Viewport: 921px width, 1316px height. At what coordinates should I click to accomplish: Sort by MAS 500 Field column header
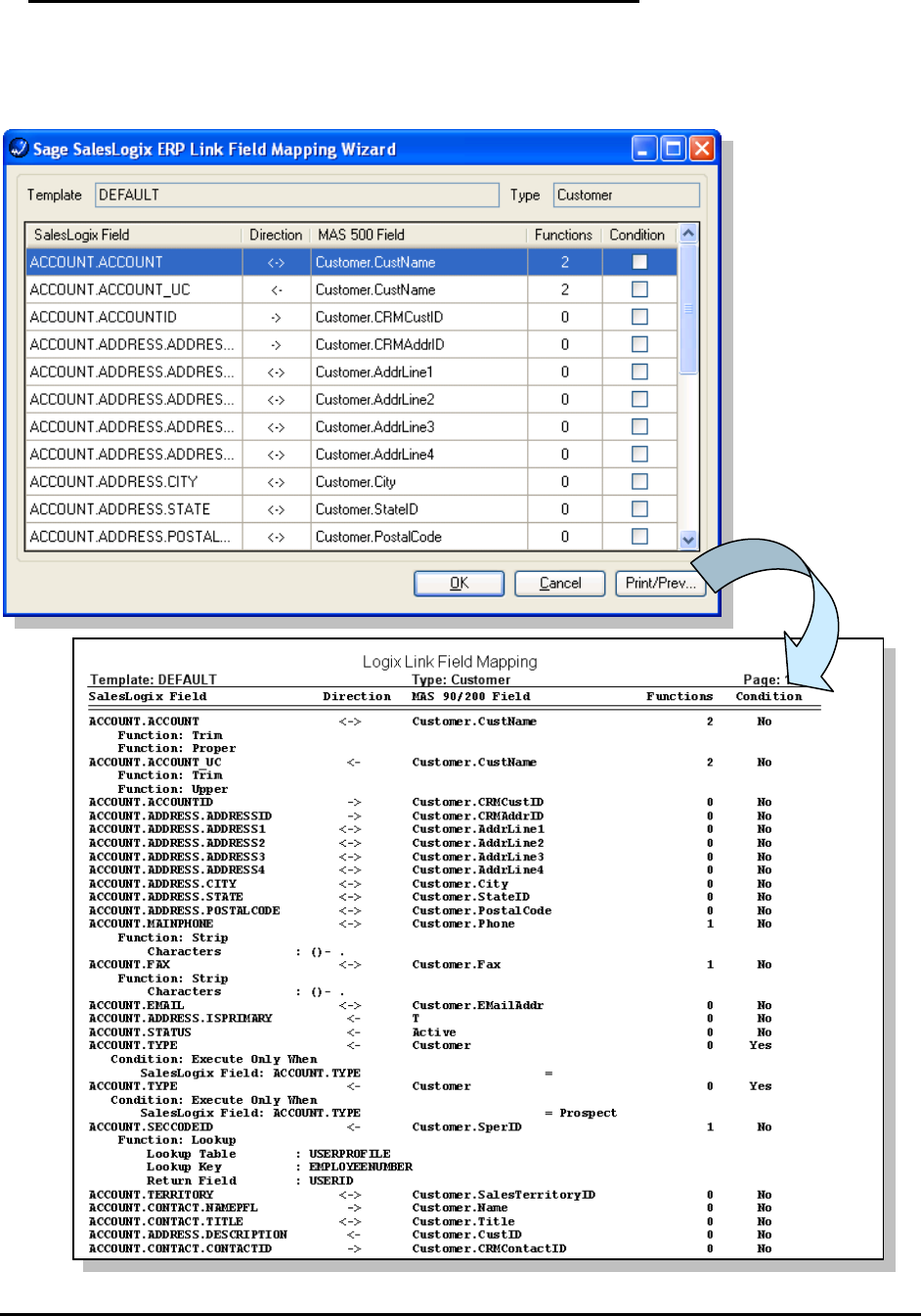(x=418, y=235)
